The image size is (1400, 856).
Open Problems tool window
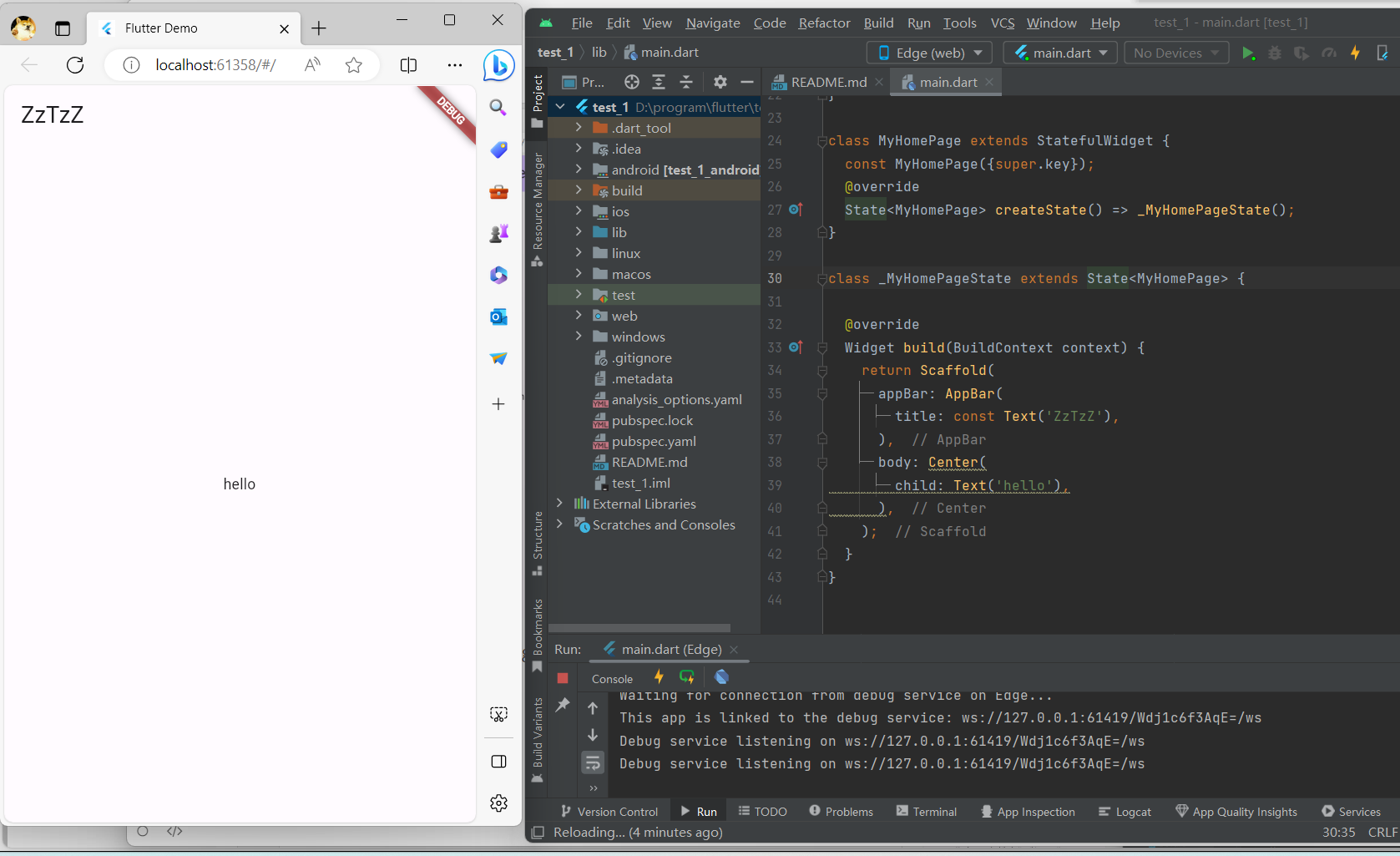pyautogui.click(x=841, y=812)
